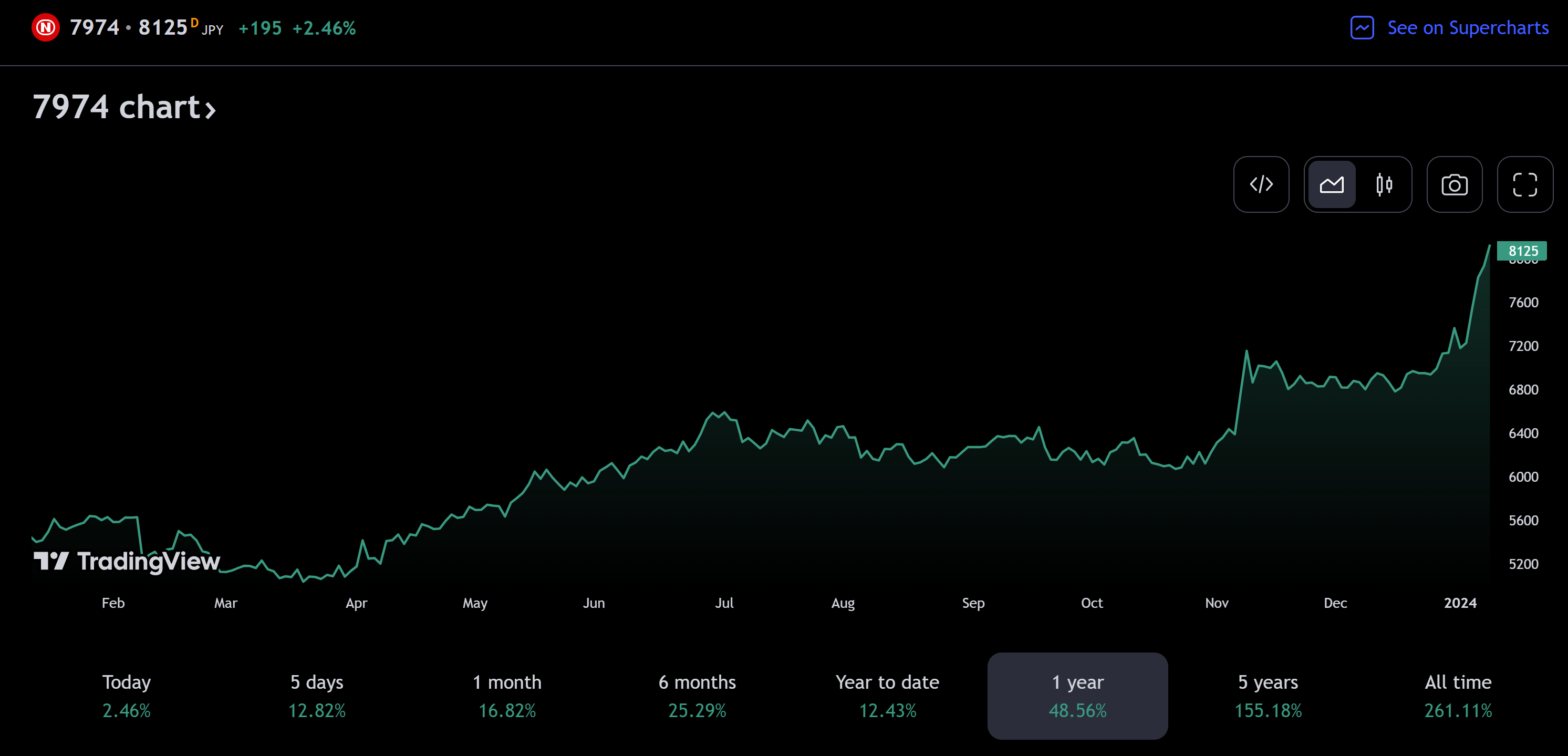Click the 8125 current price label
Image resolution: width=1568 pixels, height=756 pixels.
[x=1522, y=251]
